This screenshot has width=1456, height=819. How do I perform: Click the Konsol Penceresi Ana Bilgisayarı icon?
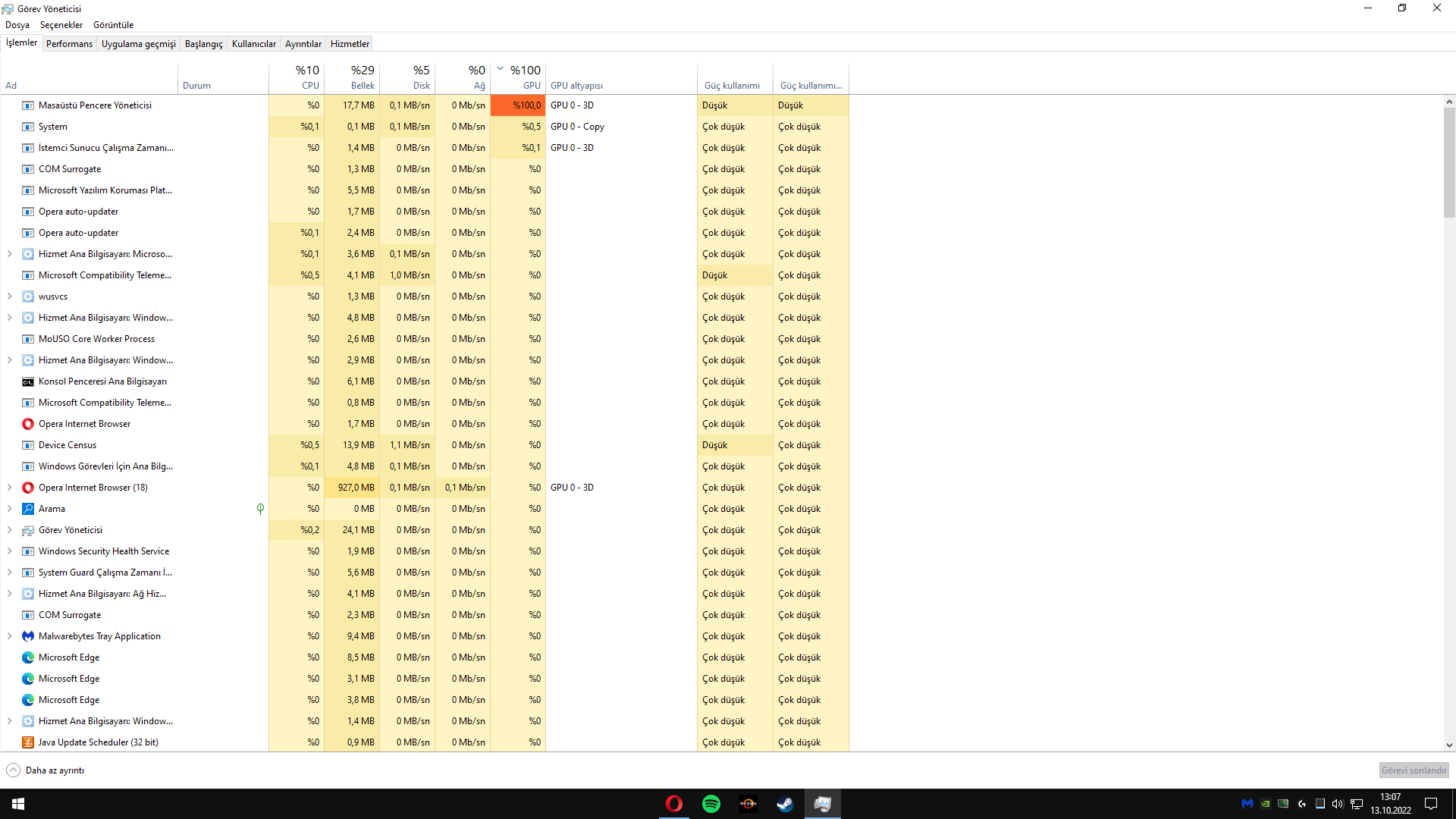[x=28, y=381]
